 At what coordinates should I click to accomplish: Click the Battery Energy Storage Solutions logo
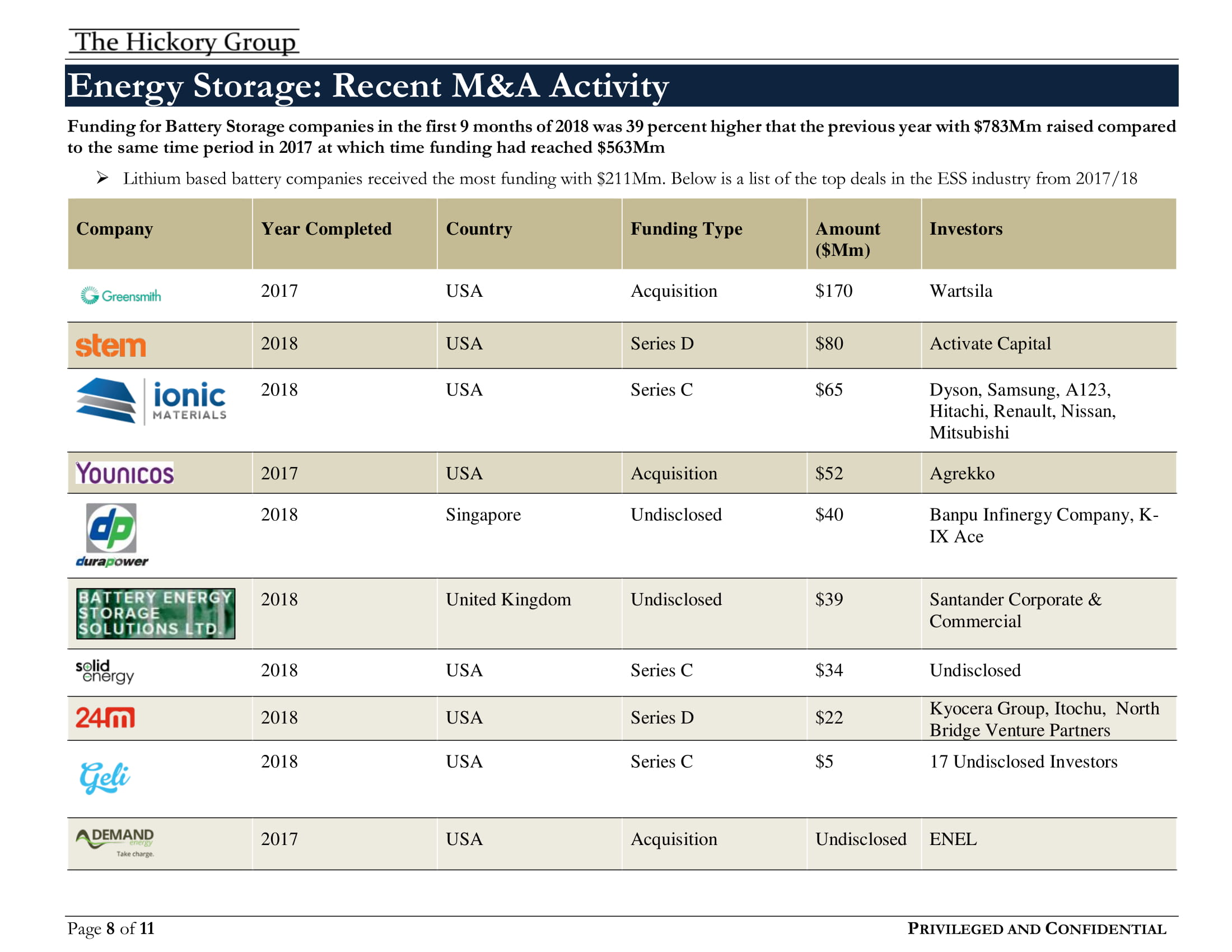point(156,614)
